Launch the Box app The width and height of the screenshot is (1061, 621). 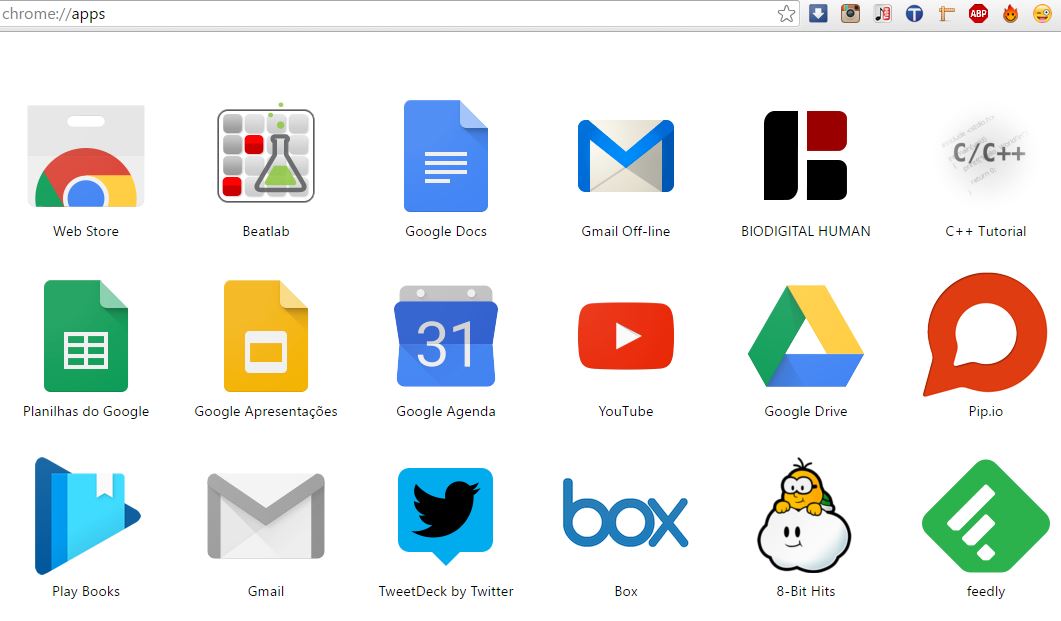point(626,513)
